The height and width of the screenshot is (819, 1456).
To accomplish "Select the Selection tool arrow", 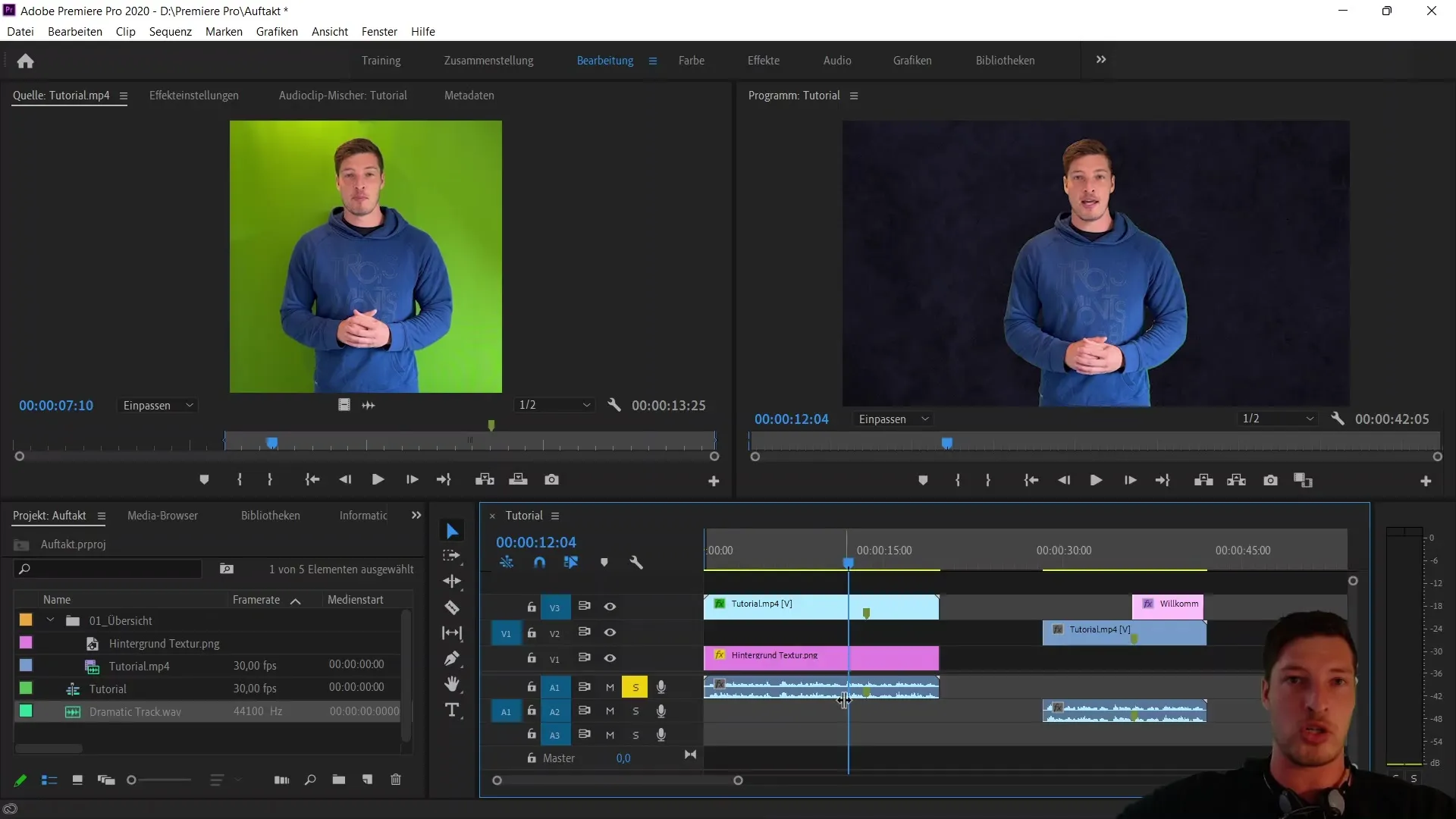I will click(452, 531).
